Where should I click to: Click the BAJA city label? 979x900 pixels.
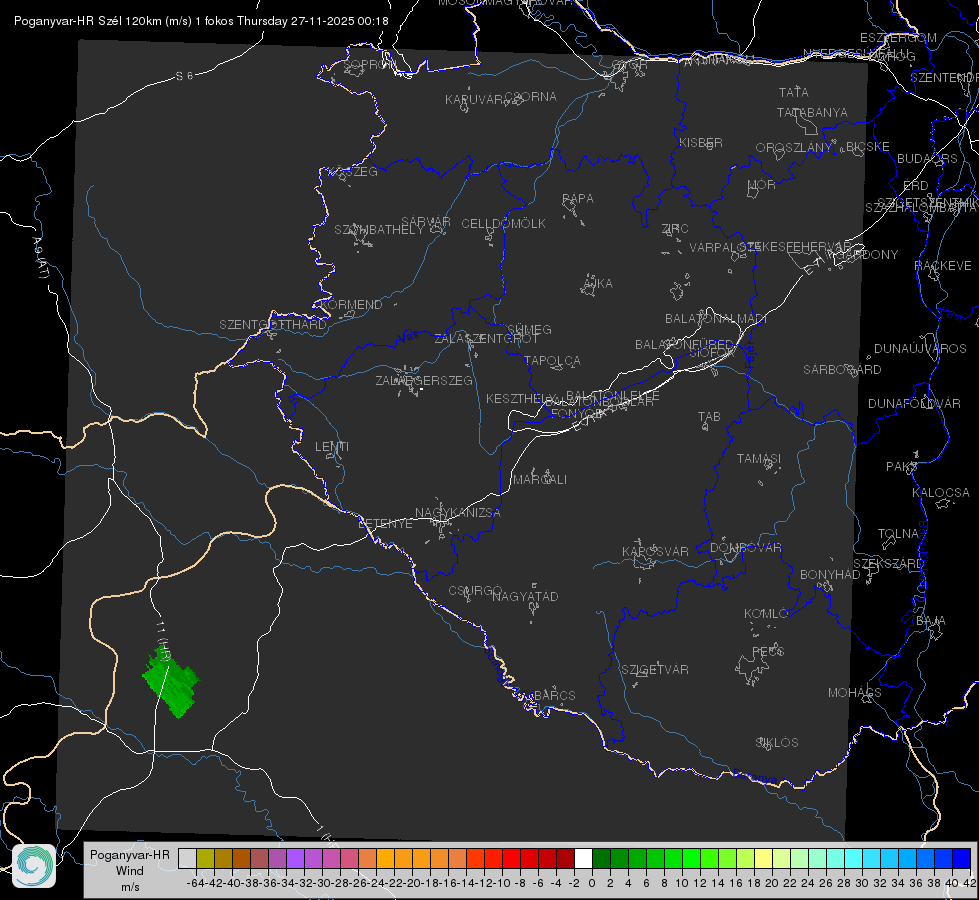pyautogui.click(x=931, y=621)
